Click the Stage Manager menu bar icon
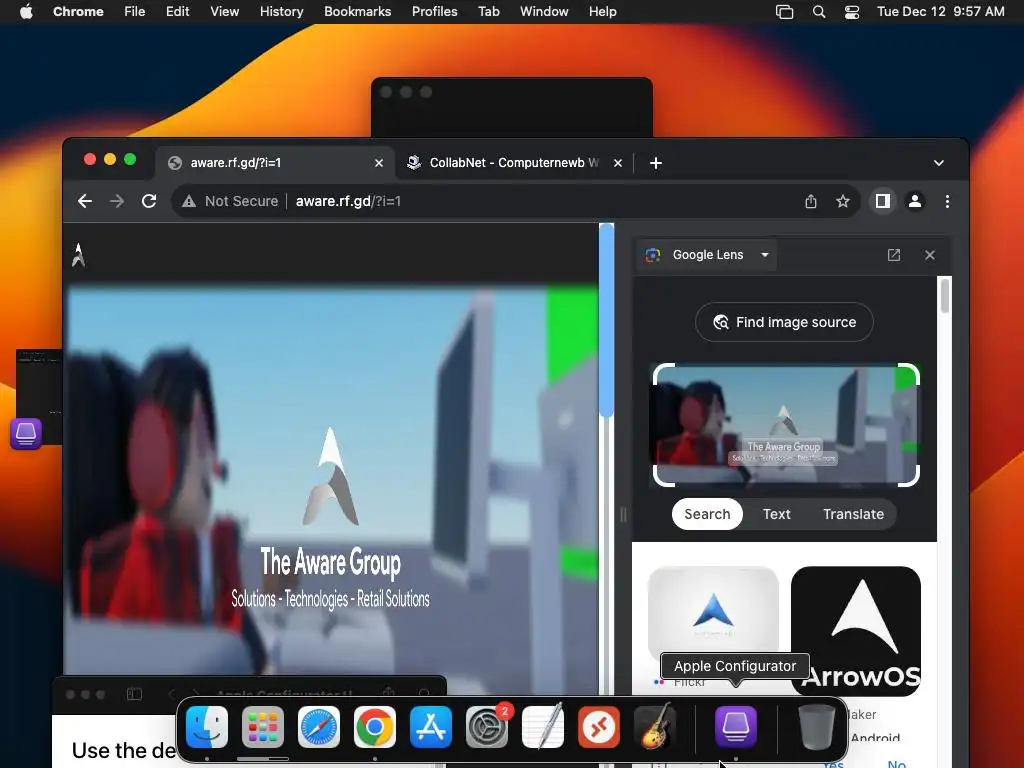Image resolution: width=1024 pixels, height=768 pixels. pyautogui.click(x=784, y=12)
